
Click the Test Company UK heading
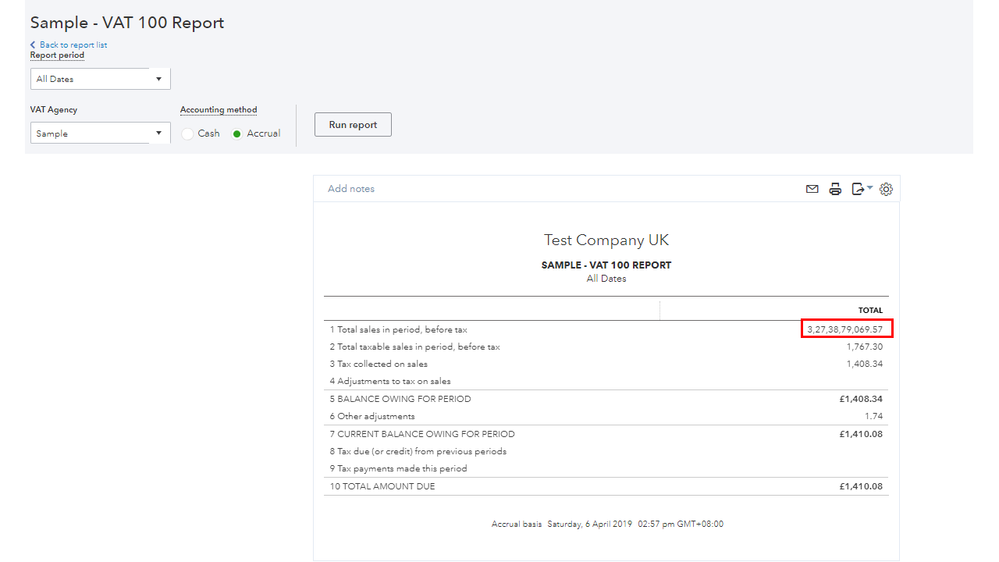click(606, 240)
